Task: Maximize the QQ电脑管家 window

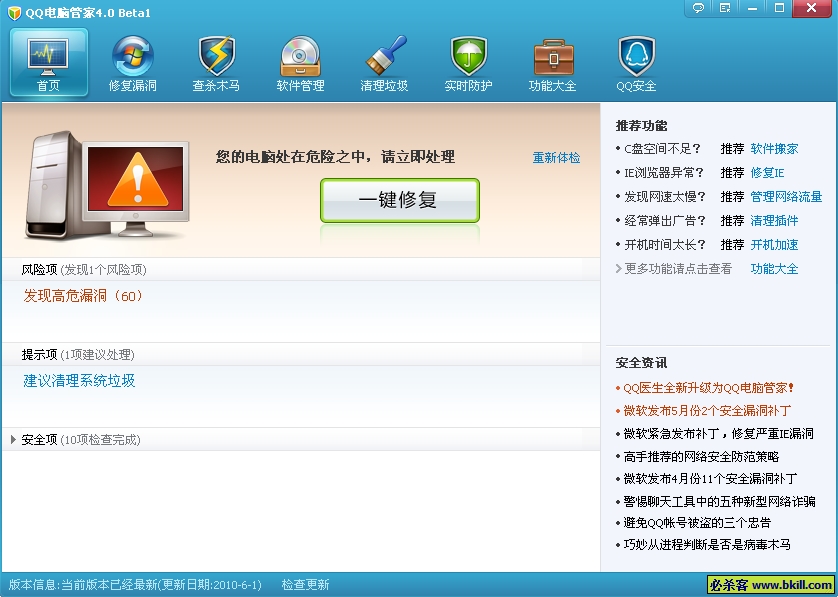Action: click(x=779, y=8)
